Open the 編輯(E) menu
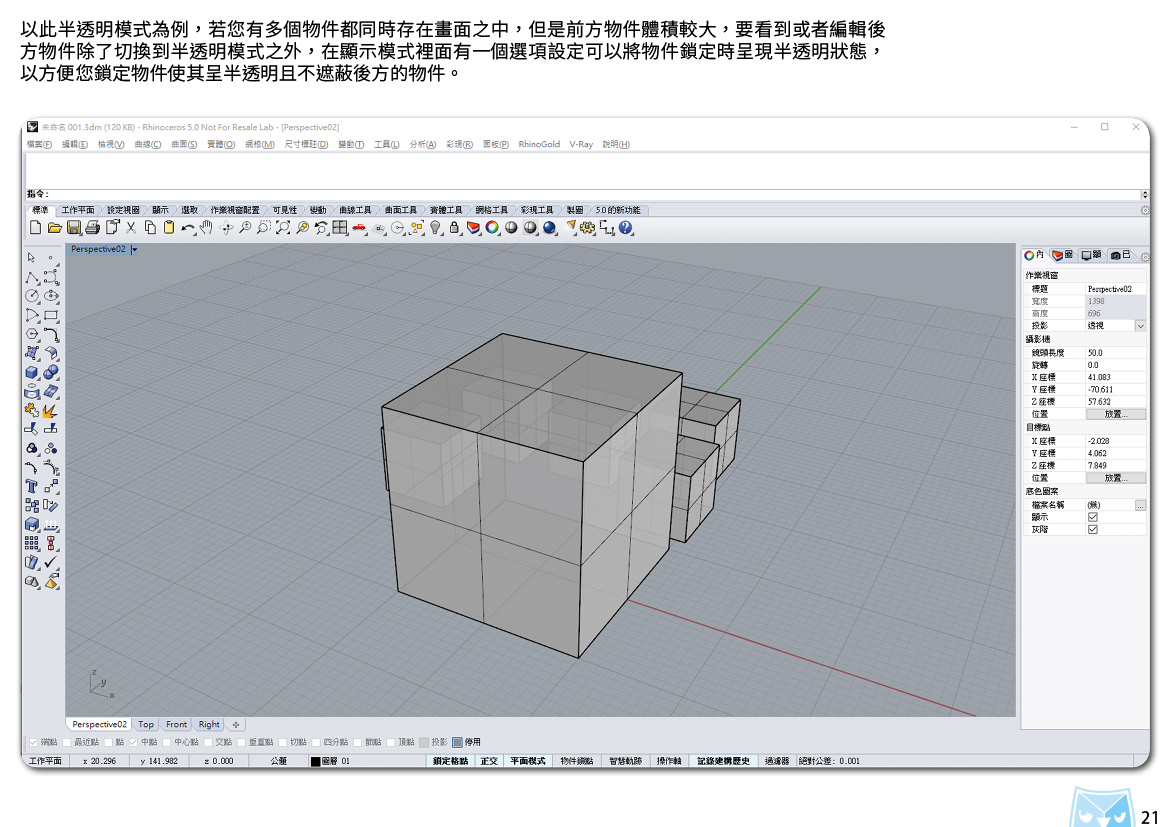 tap(75, 145)
